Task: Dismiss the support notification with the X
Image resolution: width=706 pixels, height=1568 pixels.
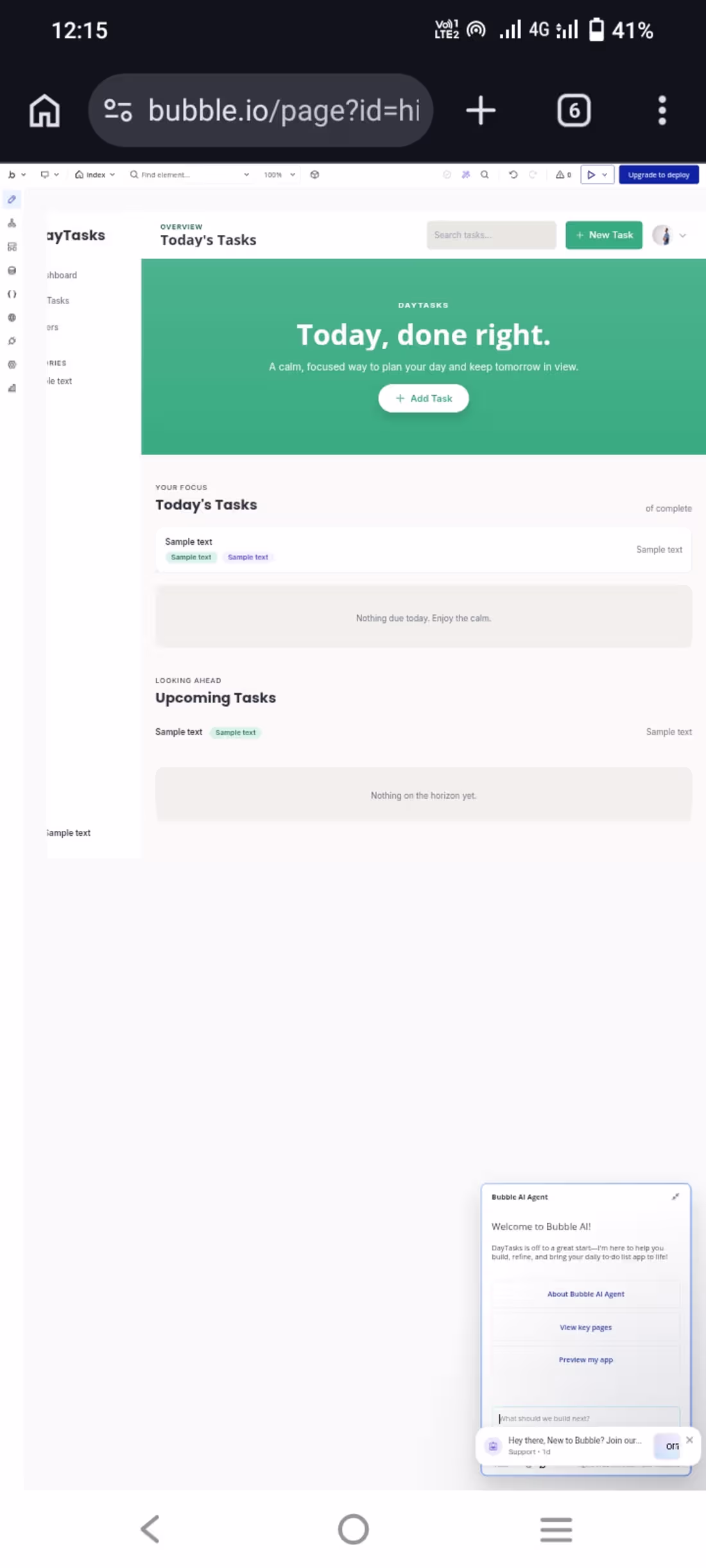Action: pyautogui.click(x=689, y=1440)
